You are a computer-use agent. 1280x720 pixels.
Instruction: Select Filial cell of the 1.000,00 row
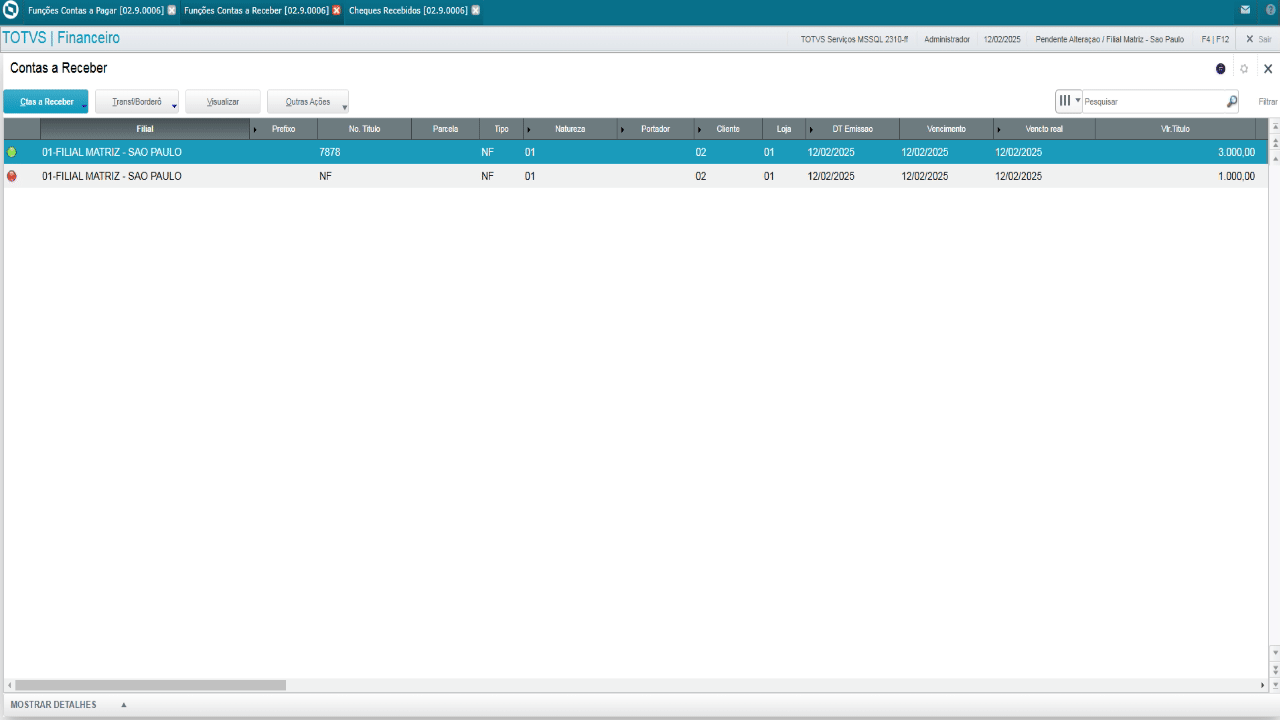[145, 176]
